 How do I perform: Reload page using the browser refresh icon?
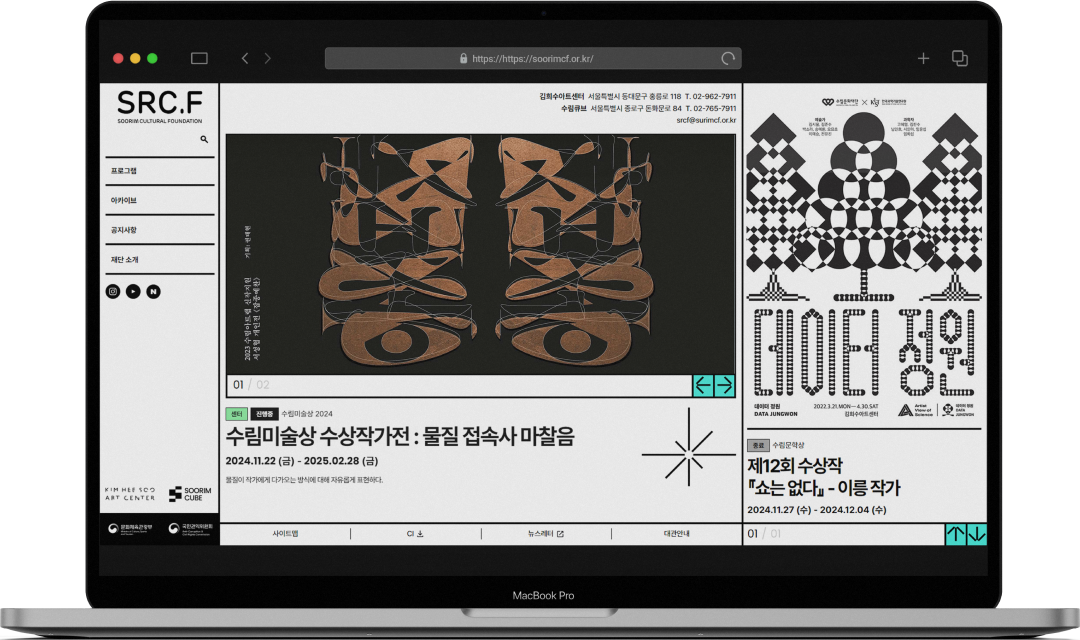(727, 58)
